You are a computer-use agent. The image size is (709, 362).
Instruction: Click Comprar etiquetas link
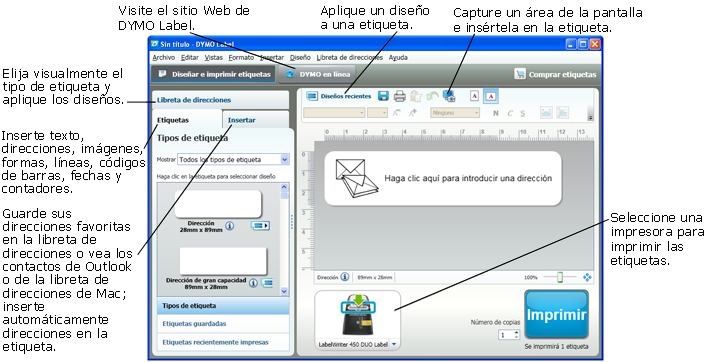click(562, 75)
